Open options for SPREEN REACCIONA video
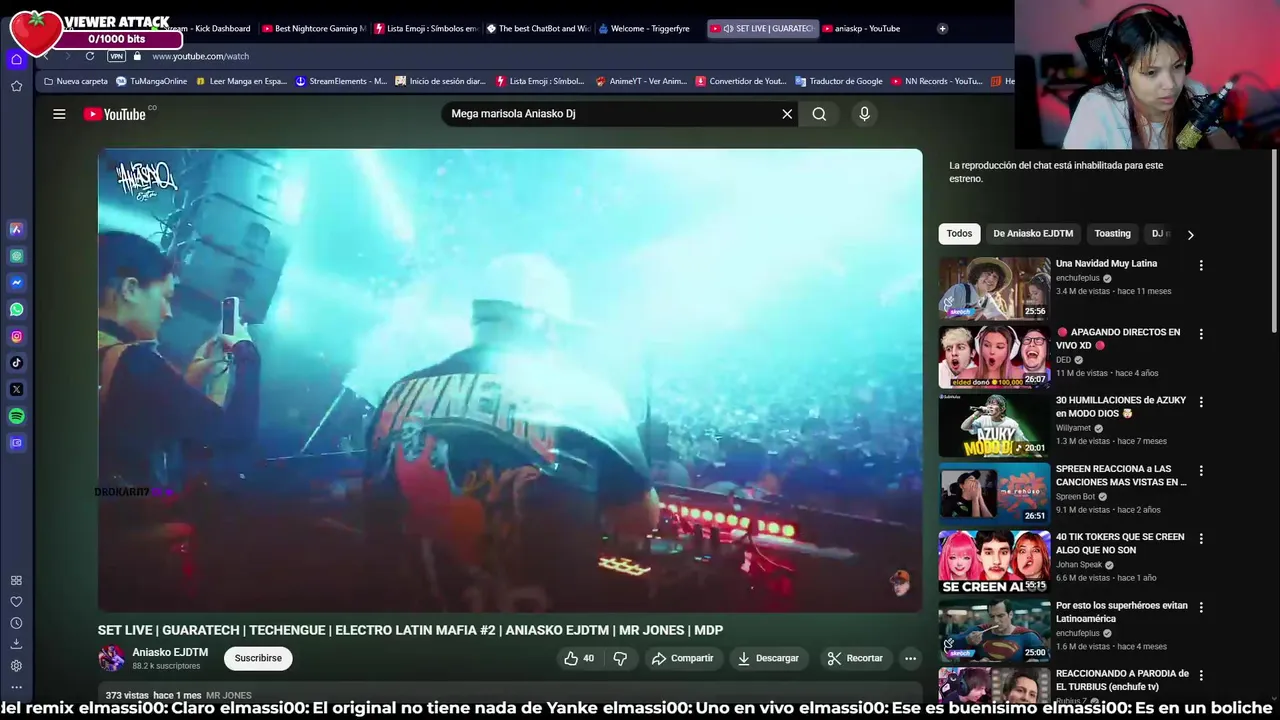This screenshot has width=1280, height=720. (1201, 470)
